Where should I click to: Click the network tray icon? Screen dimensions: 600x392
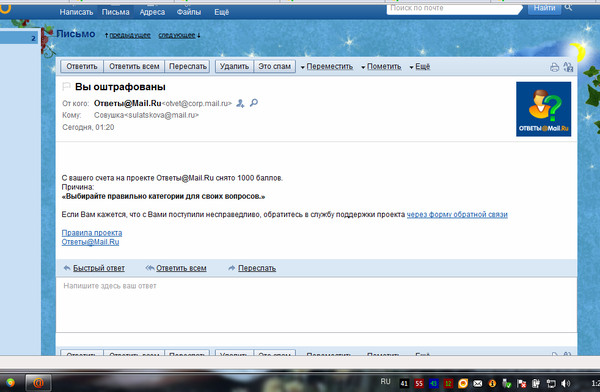[551, 383]
